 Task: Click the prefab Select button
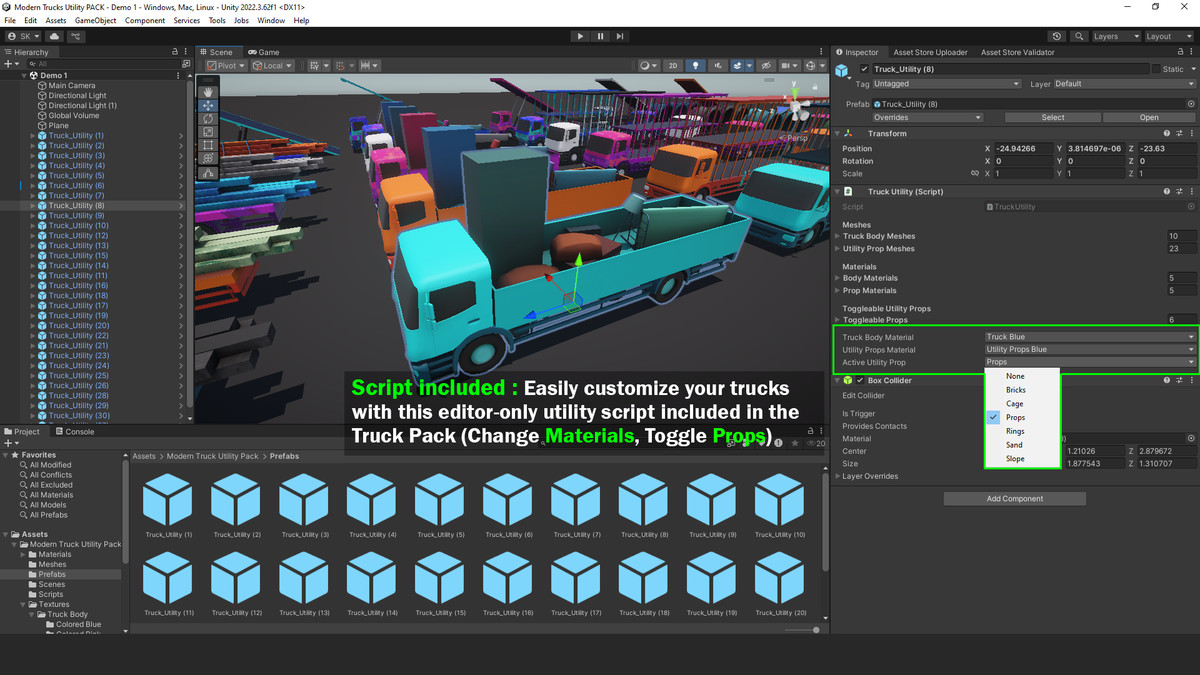[1053, 117]
